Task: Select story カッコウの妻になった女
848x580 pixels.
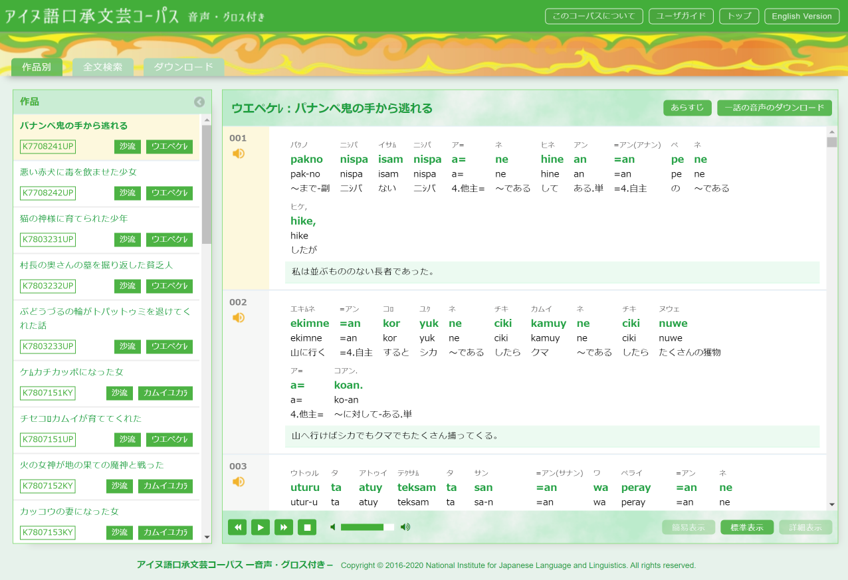Action: click(69, 512)
